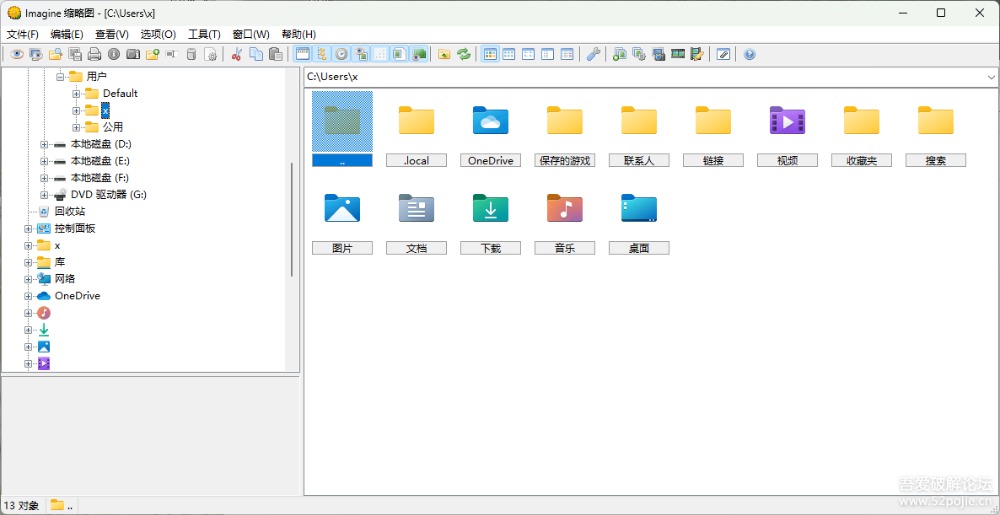This screenshot has height=515, width=1000.
Task: Toggle the folder tree panel button
Action: point(322,54)
